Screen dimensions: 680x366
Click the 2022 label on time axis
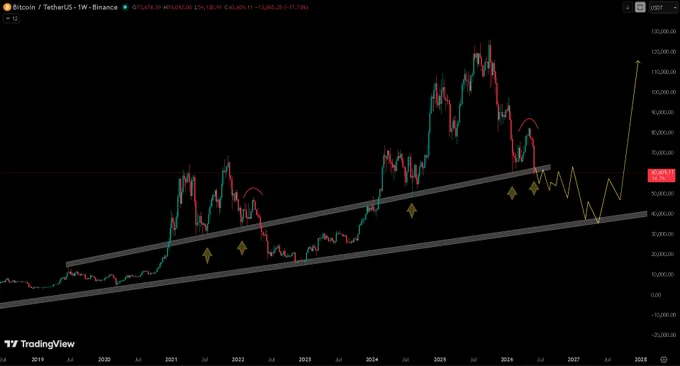coord(238,359)
